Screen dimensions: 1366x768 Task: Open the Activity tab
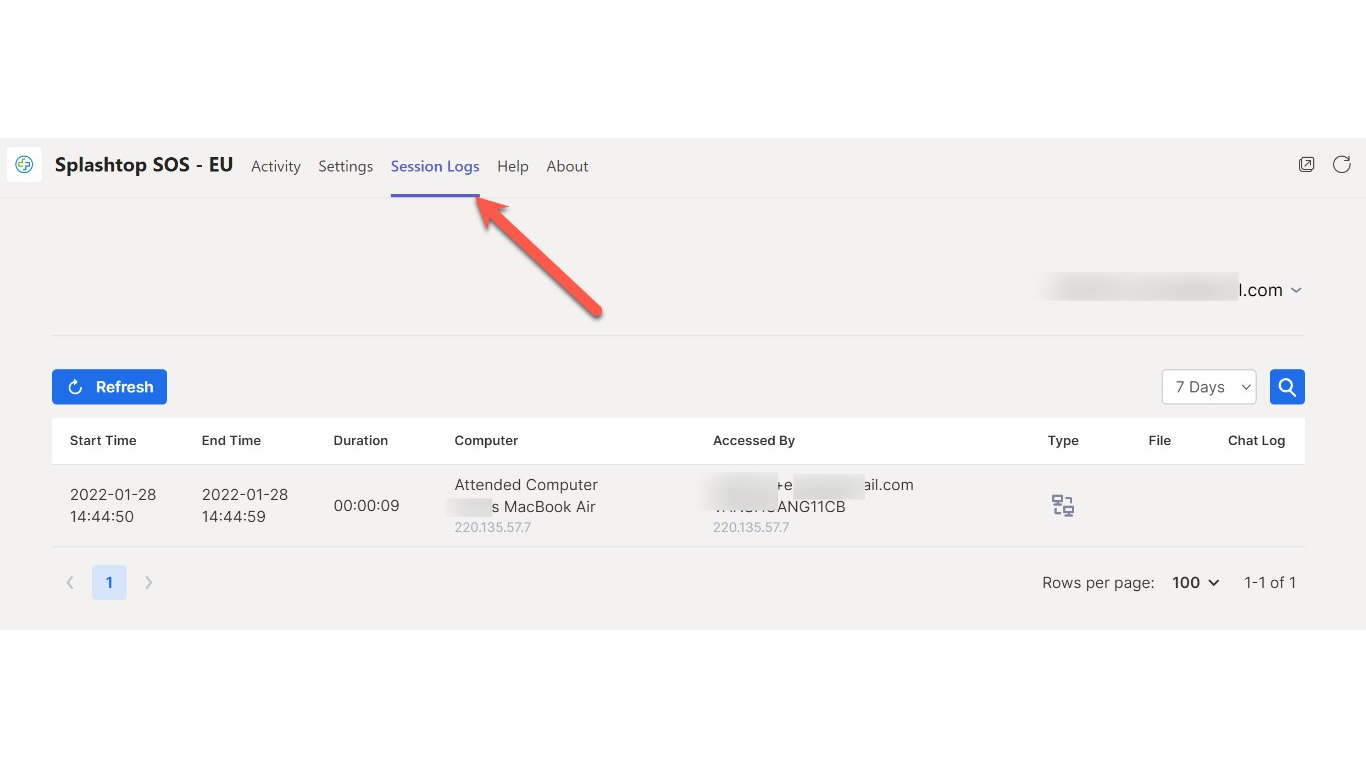[276, 167]
